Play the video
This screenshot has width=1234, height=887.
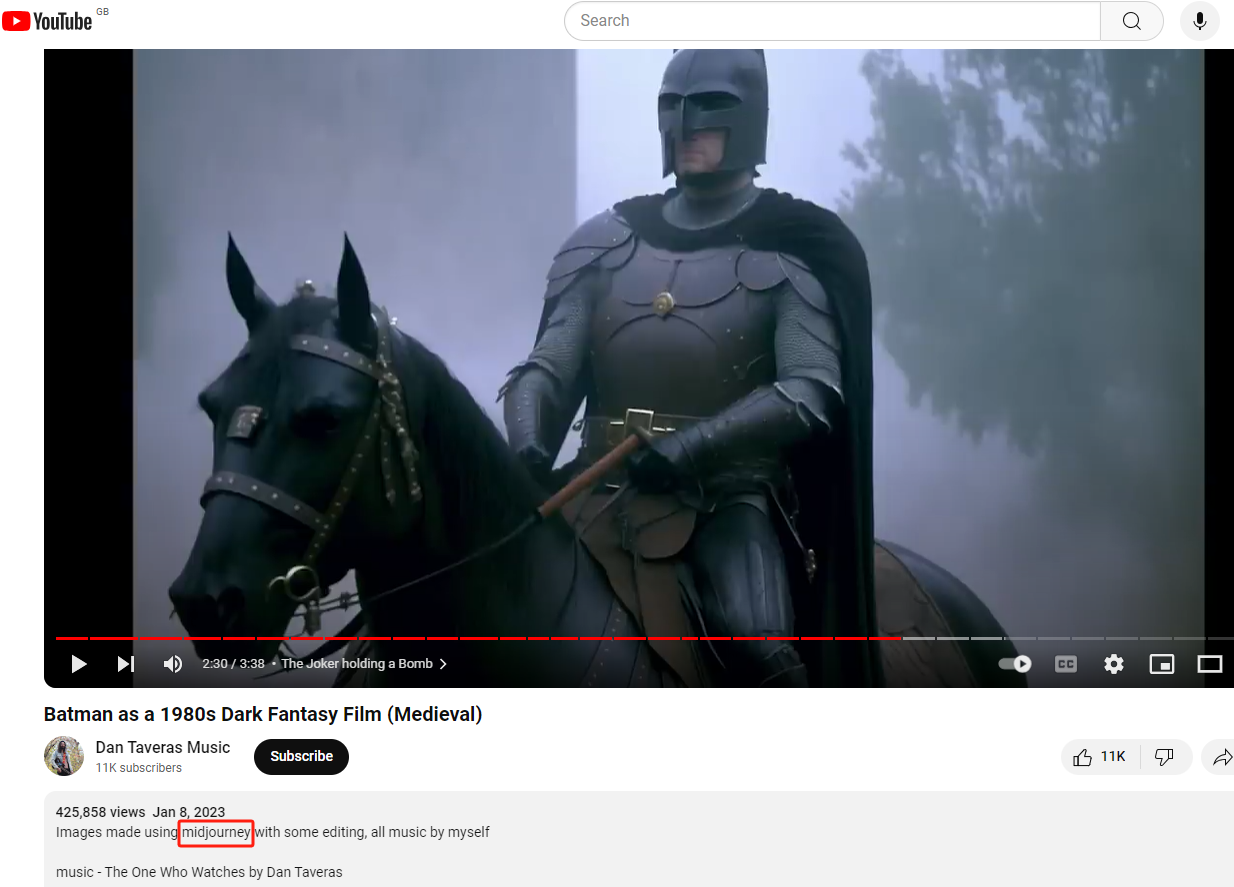(x=79, y=664)
